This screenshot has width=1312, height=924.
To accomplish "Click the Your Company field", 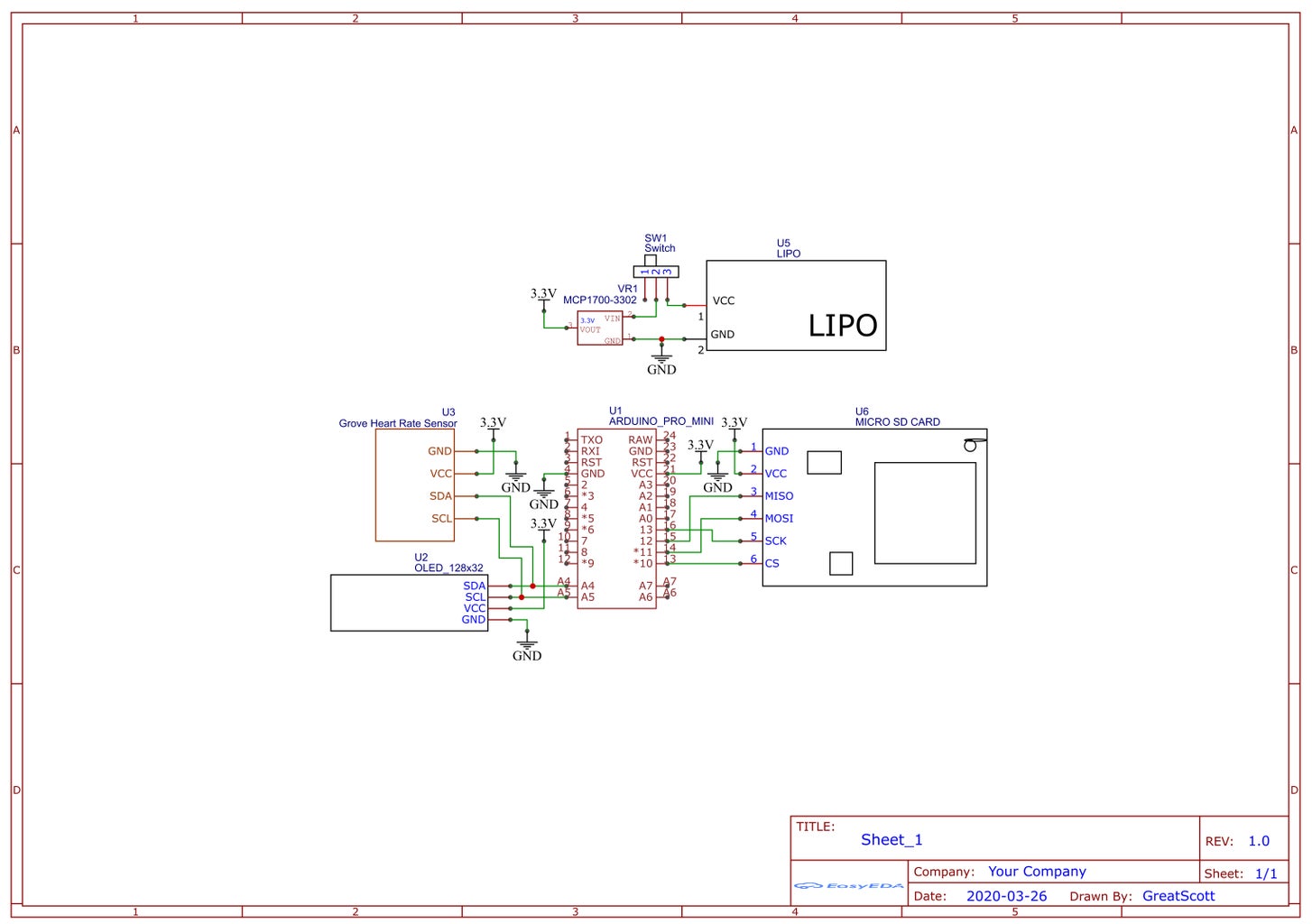I will coord(1037,872).
